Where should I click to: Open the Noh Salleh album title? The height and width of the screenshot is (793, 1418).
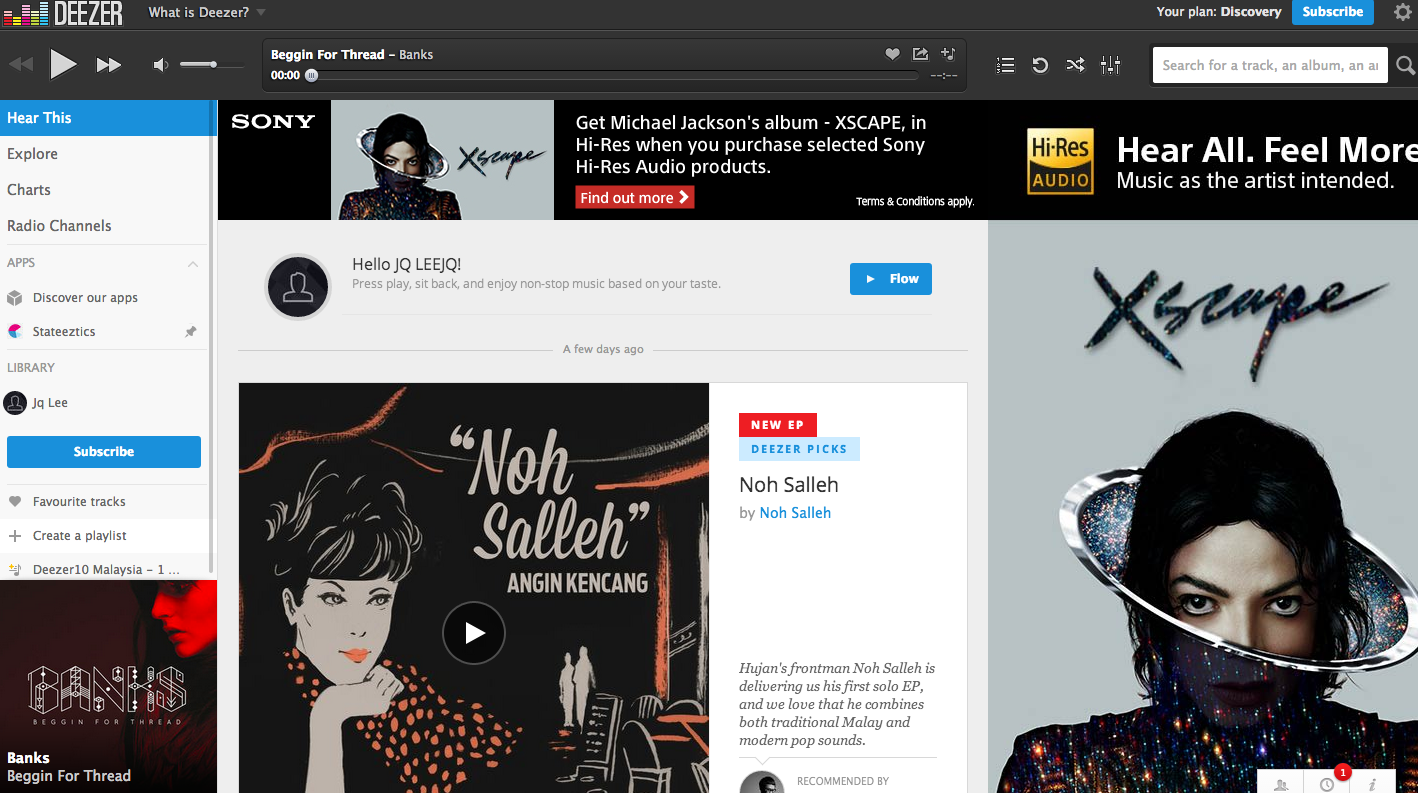(789, 485)
